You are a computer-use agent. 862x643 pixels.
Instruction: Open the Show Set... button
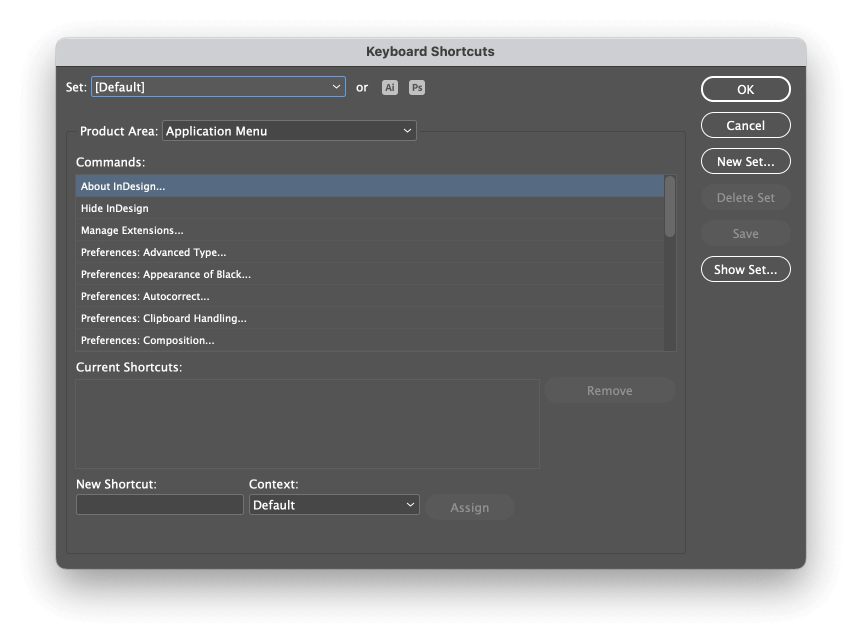point(745,269)
